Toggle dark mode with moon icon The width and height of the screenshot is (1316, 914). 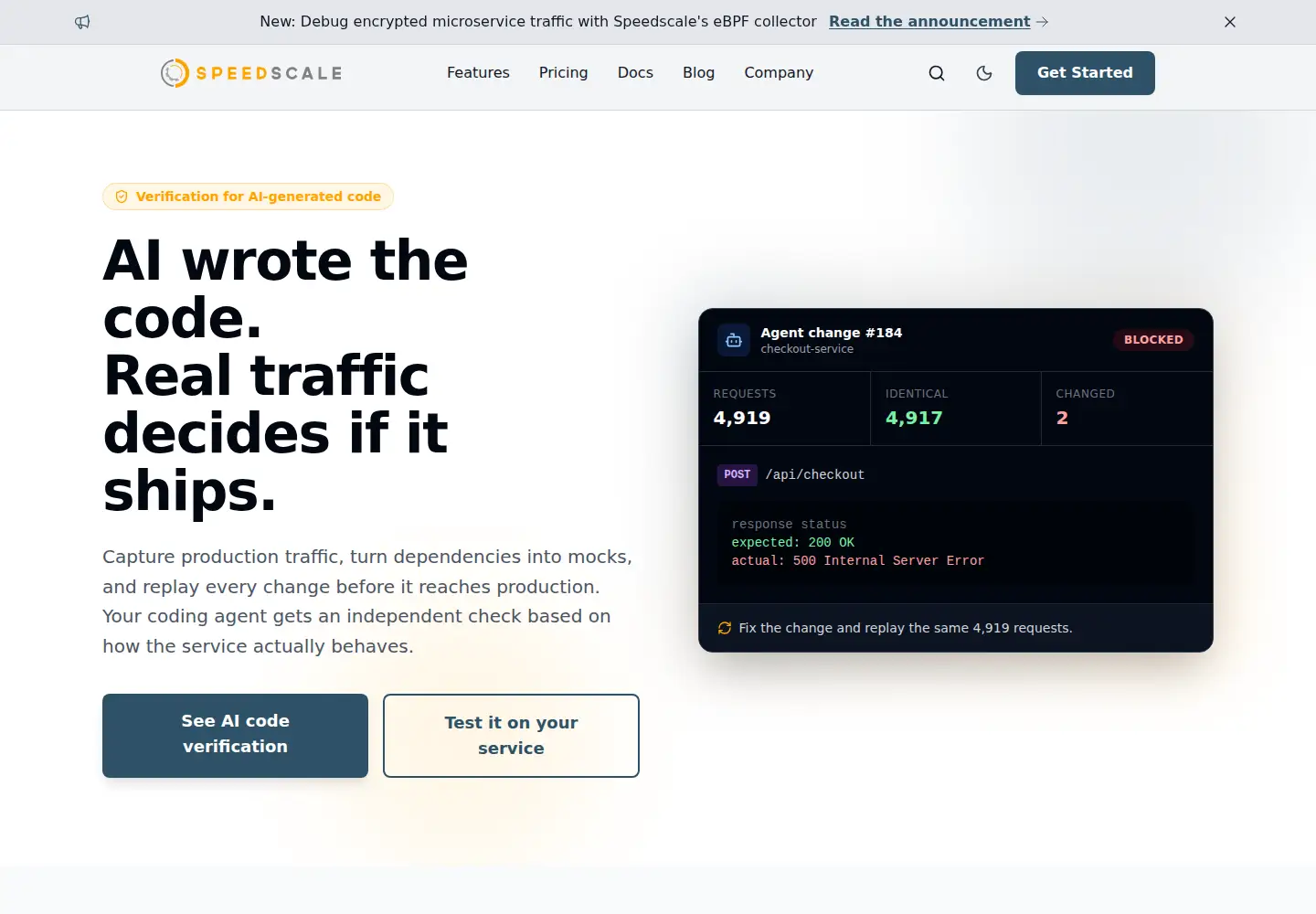(984, 73)
